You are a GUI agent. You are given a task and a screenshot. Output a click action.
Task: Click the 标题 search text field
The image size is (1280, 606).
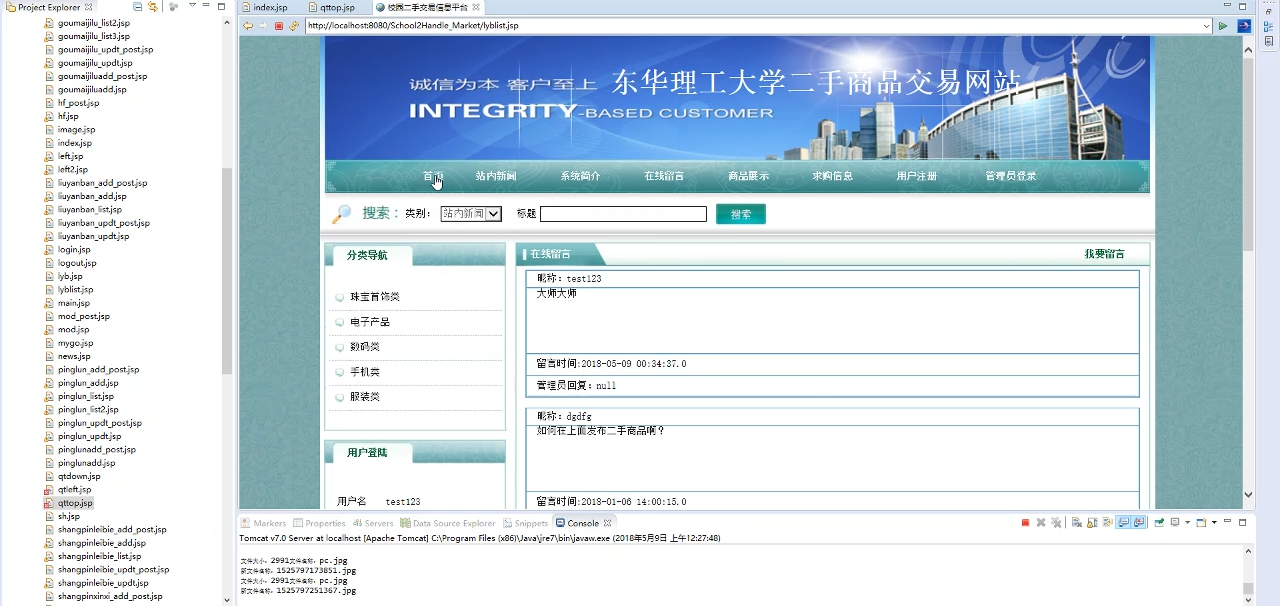coord(623,214)
